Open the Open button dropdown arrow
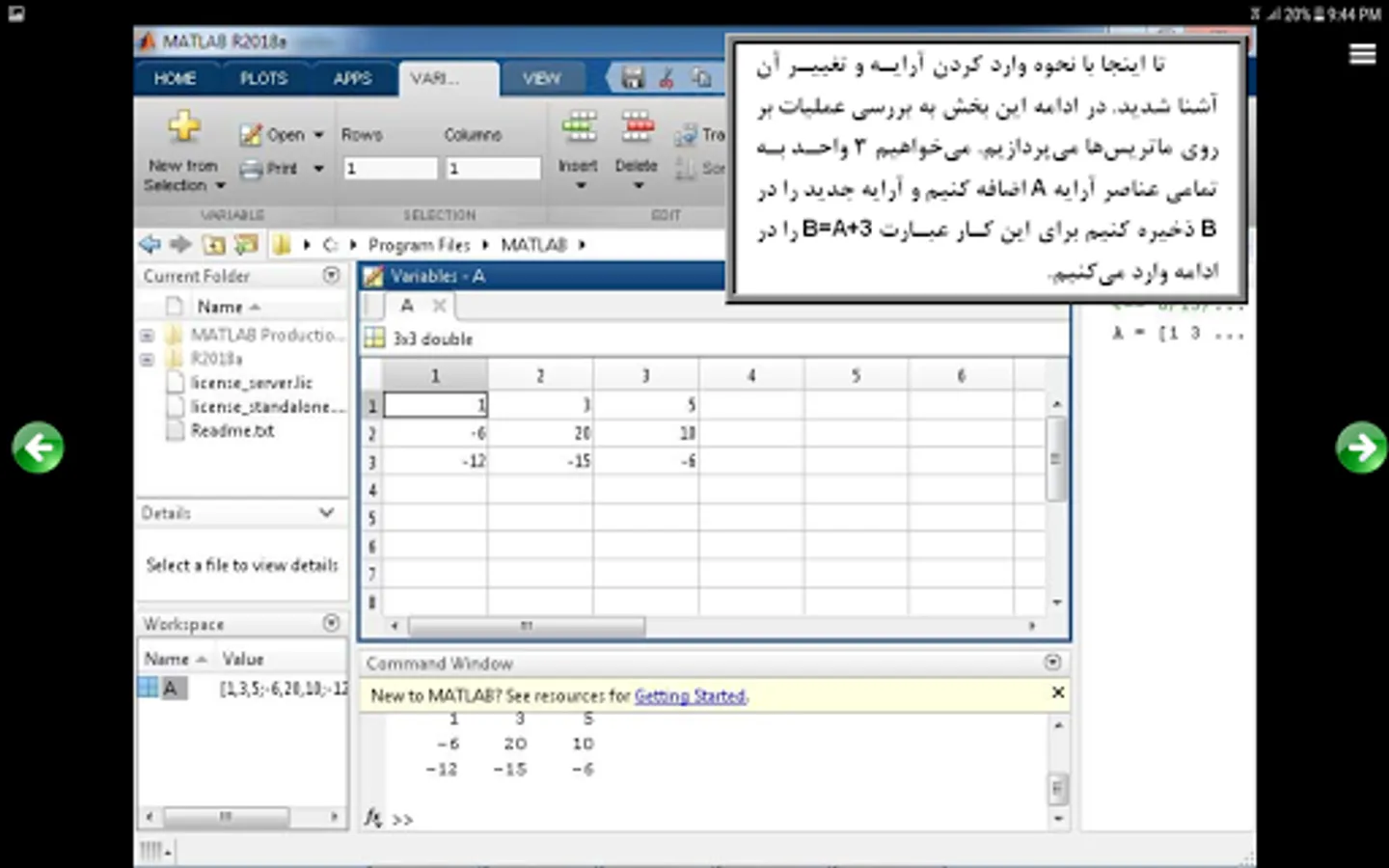 tap(318, 135)
